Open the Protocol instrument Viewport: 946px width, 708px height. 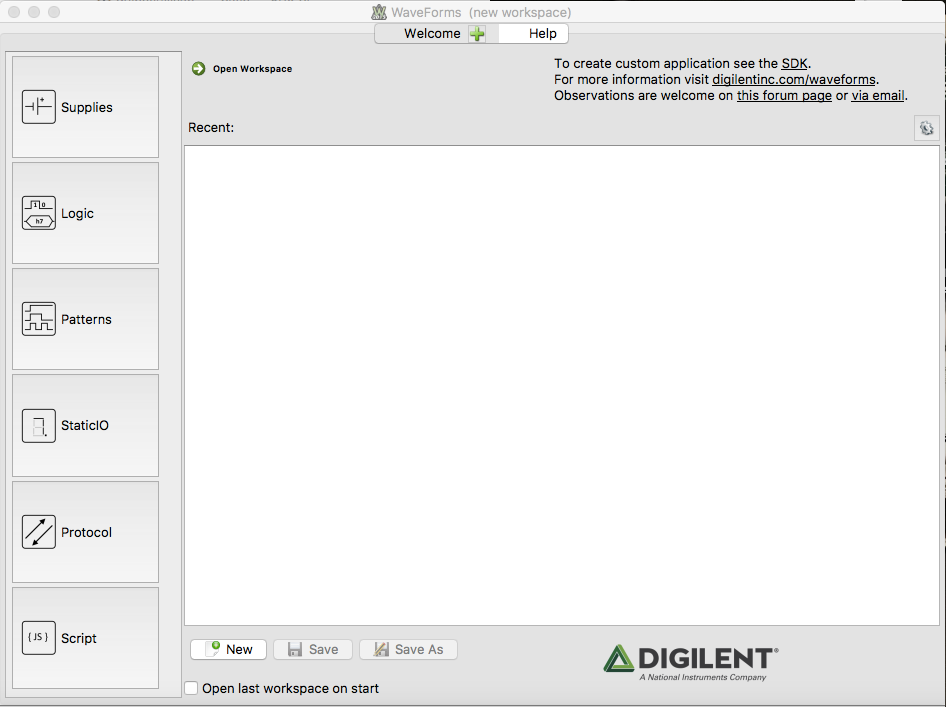[86, 532]
